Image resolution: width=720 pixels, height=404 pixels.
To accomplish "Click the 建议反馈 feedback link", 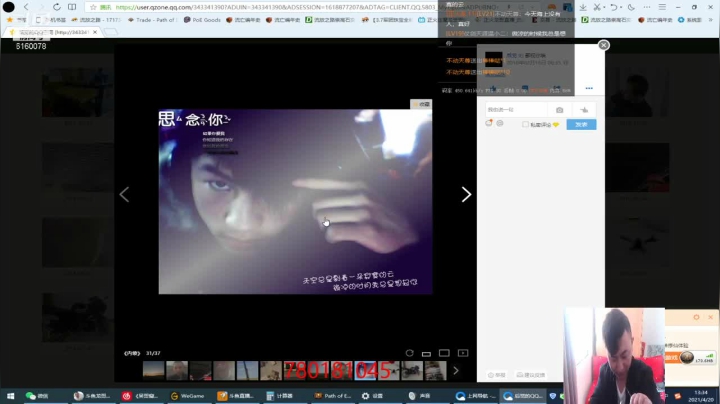I will [x=531, y=375].
